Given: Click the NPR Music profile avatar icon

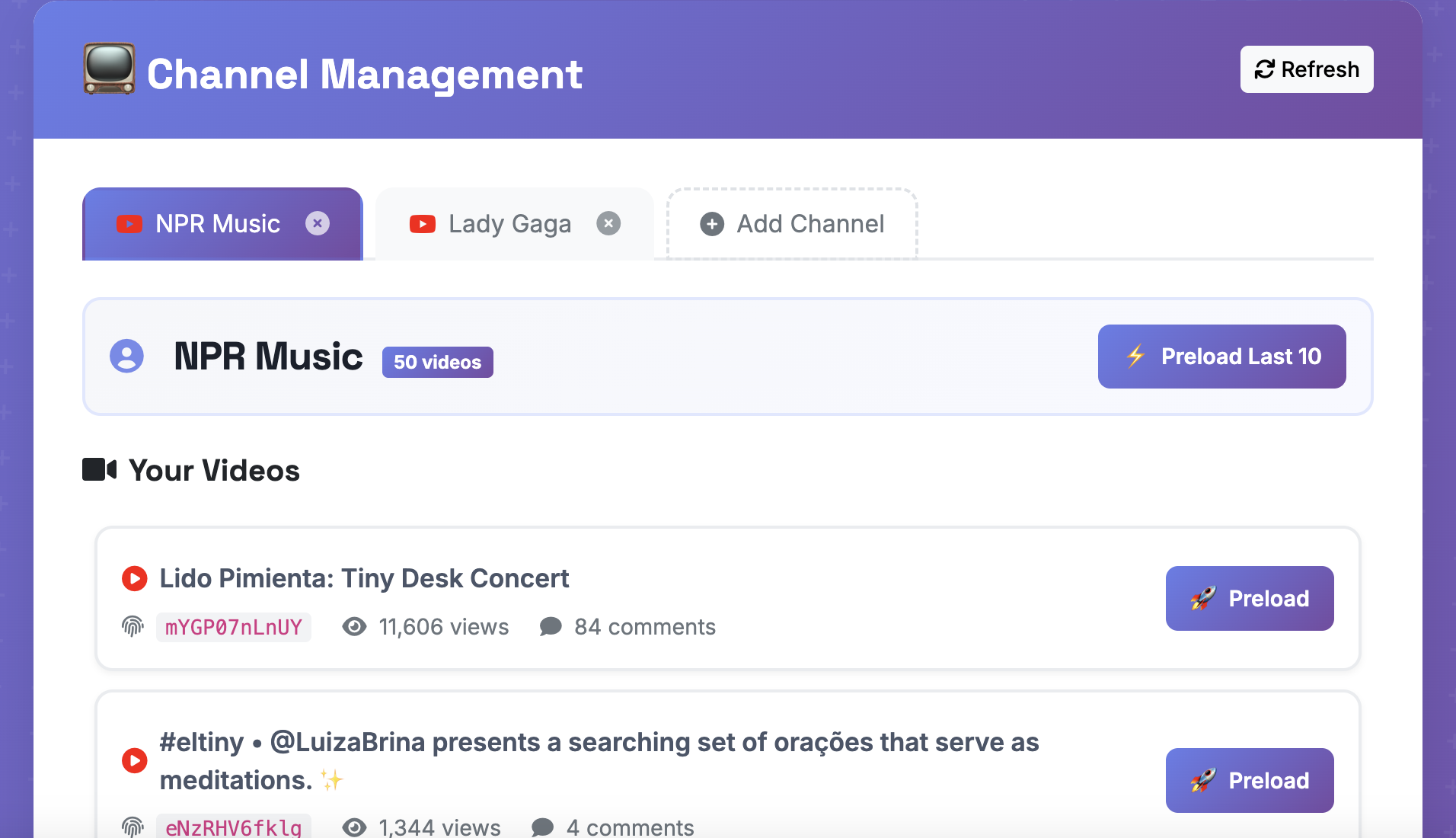Looking at the screenshot, I should 126,356.
